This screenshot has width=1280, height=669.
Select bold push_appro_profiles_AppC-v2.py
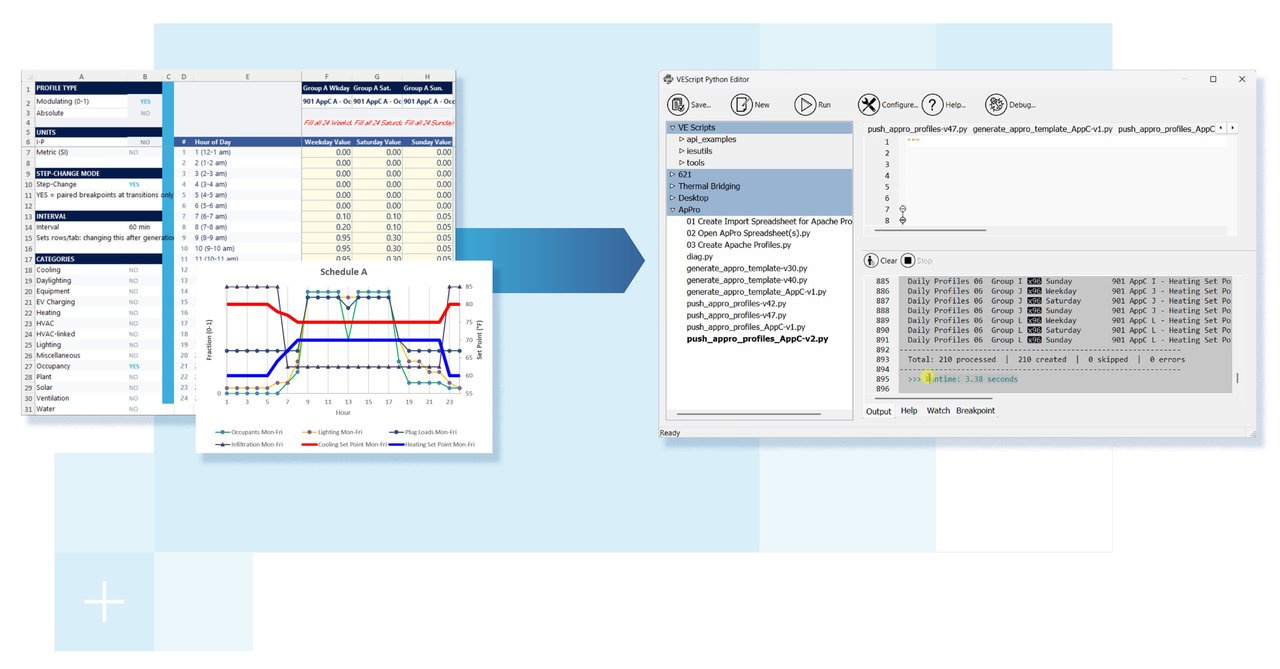(757, 340)
